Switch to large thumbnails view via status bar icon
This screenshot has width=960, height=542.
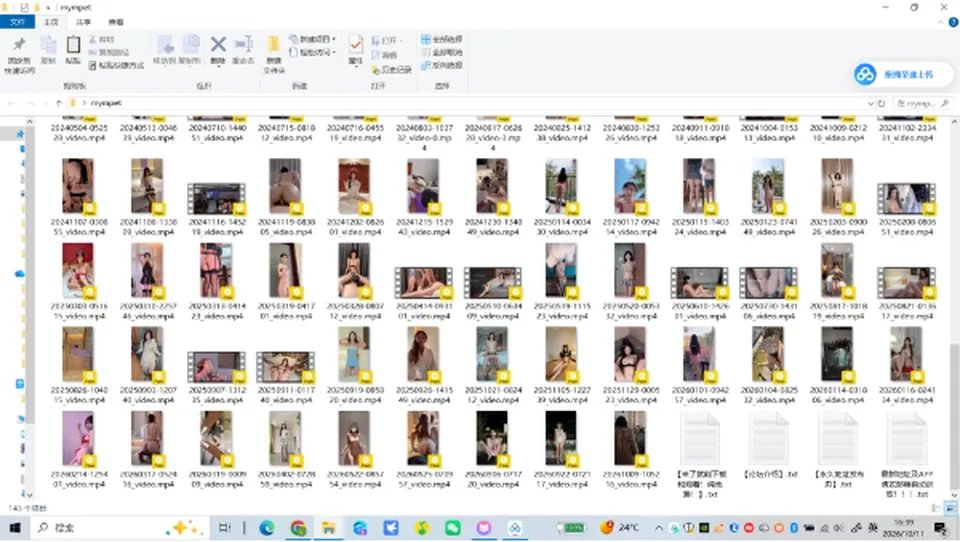pos(950,508)
